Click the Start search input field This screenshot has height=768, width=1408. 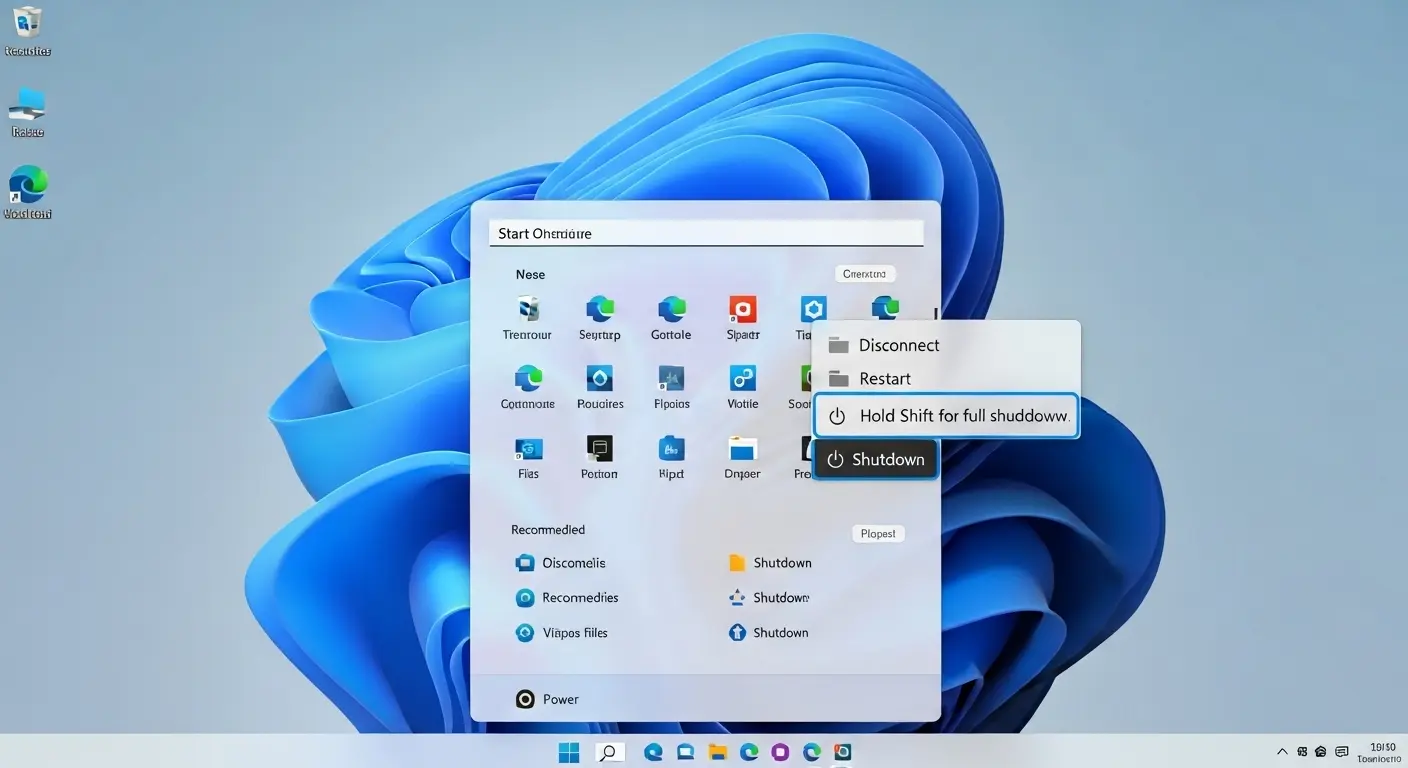pos(705,233)
